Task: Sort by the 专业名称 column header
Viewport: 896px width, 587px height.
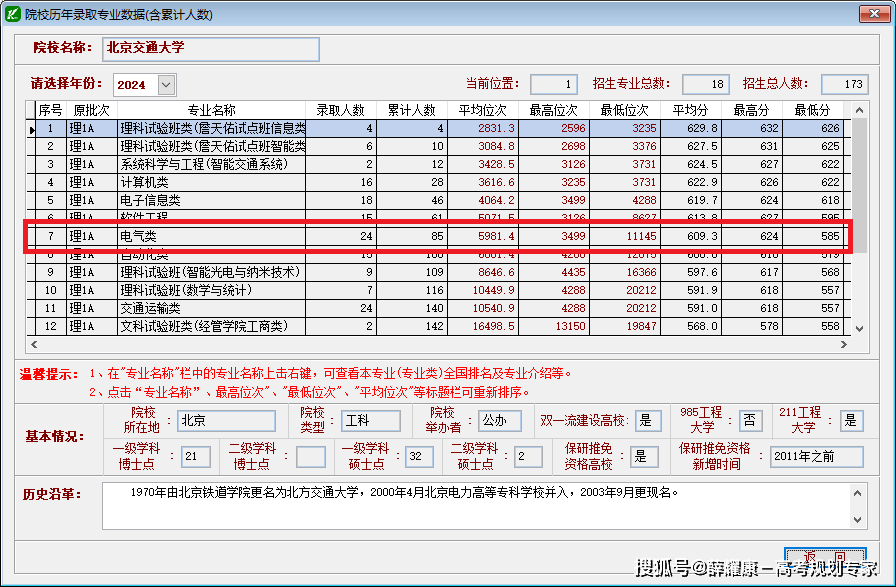Action: (211, 110)
